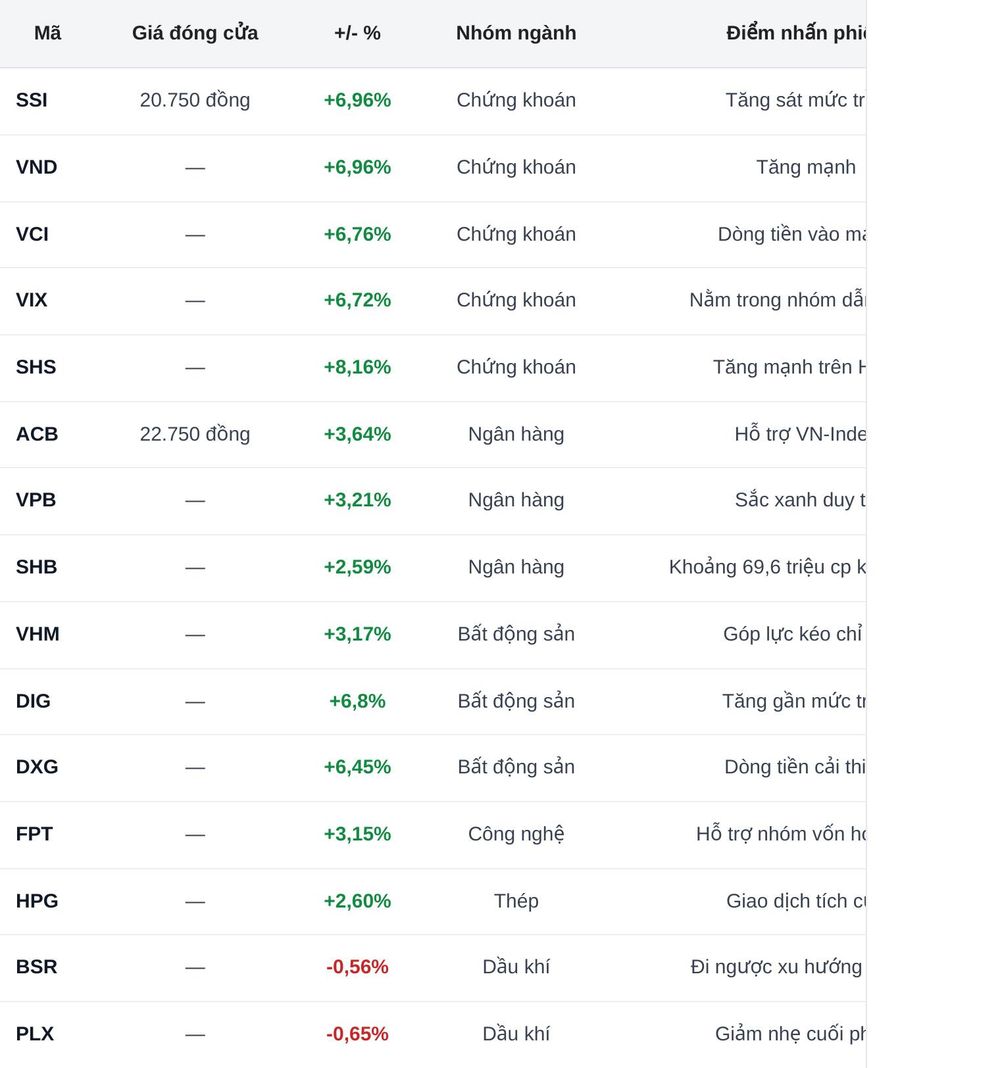Open the VCI stock row
This screenshot has width=1000, height=1068.
pos(433,234)
